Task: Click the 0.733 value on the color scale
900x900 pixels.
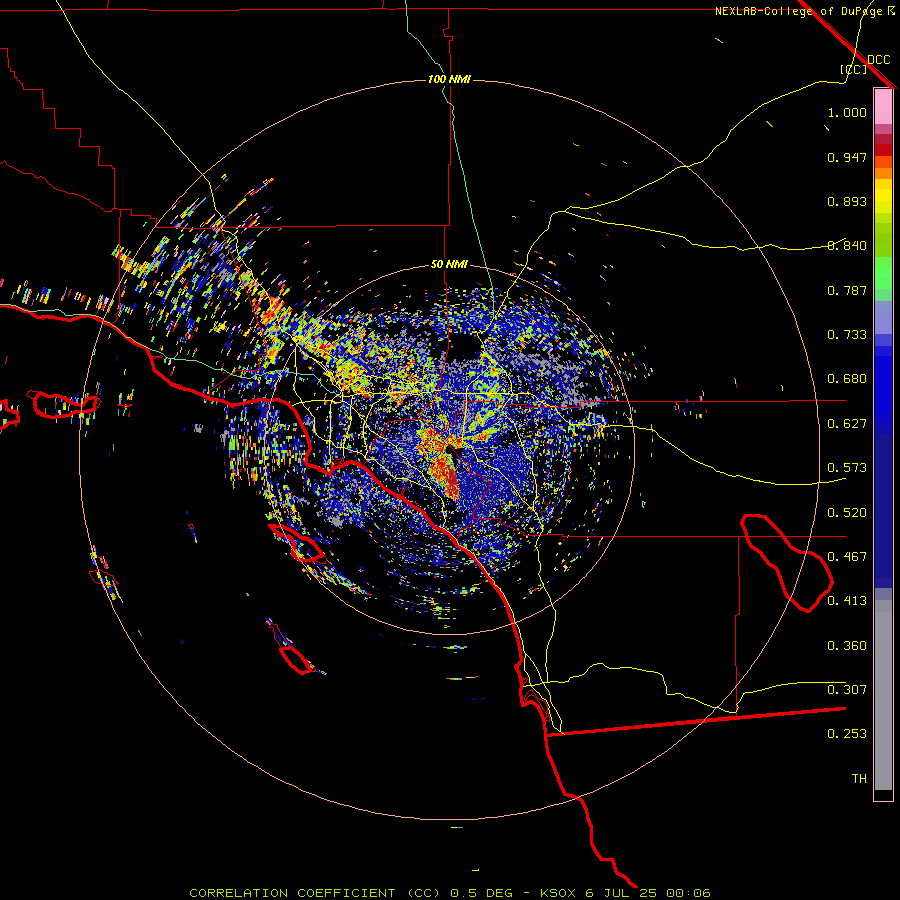Action: (x=847, y=335)
